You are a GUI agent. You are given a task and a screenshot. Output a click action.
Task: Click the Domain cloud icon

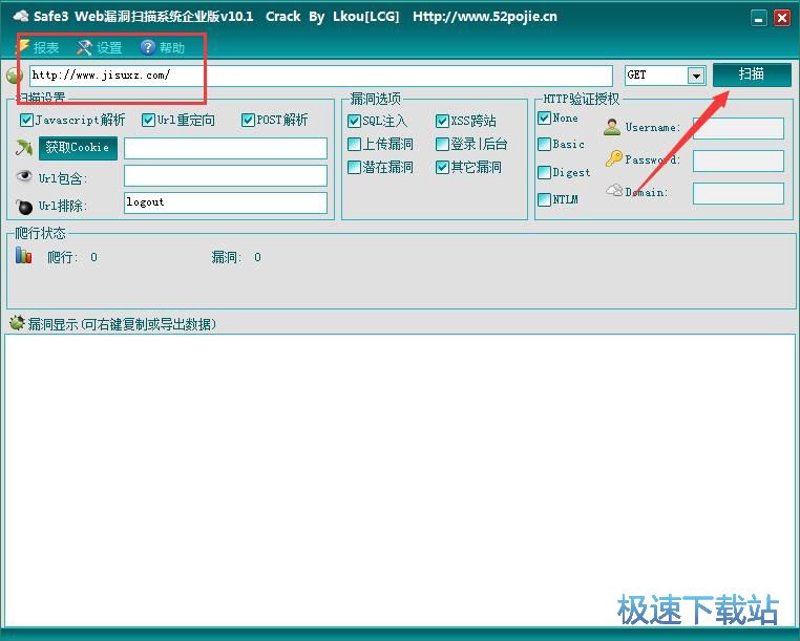click(x=614, y=190)
